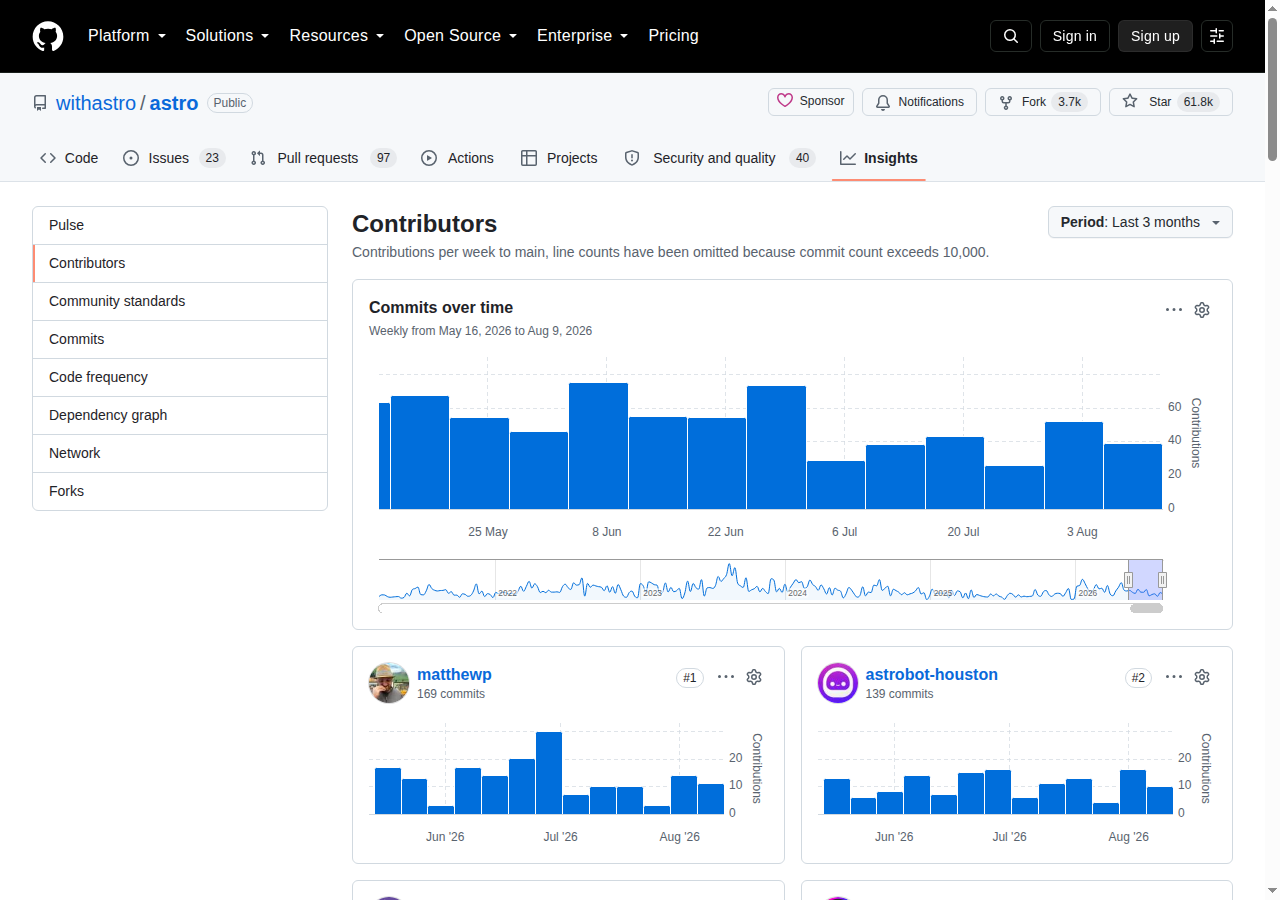1280x900 pixels.
Task: Click the Notifications bell button
Action: point(919,102)
